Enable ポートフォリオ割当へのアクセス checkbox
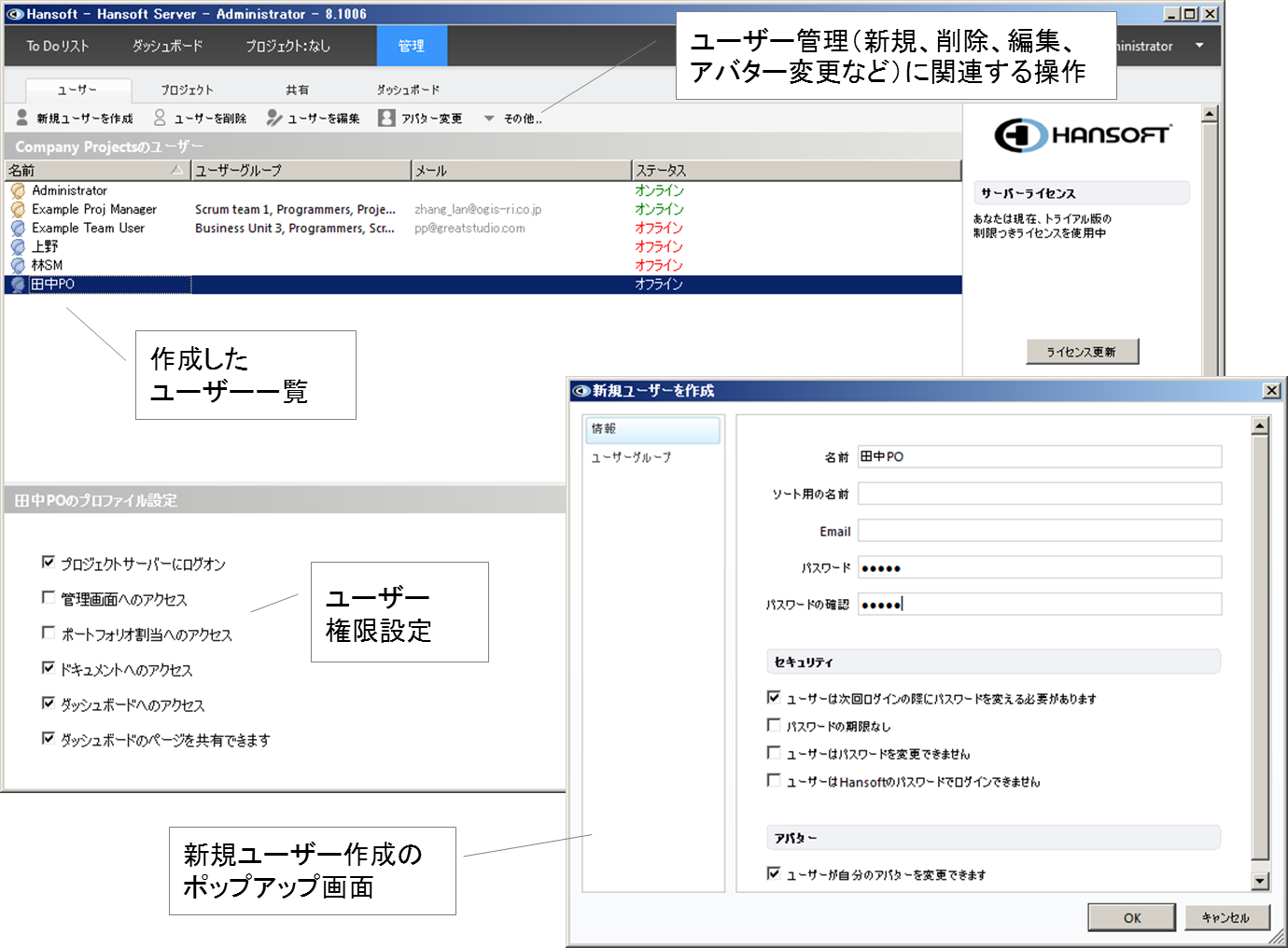Image resolution: width=1288 pixels, height=948 pixels. point(49,633)
